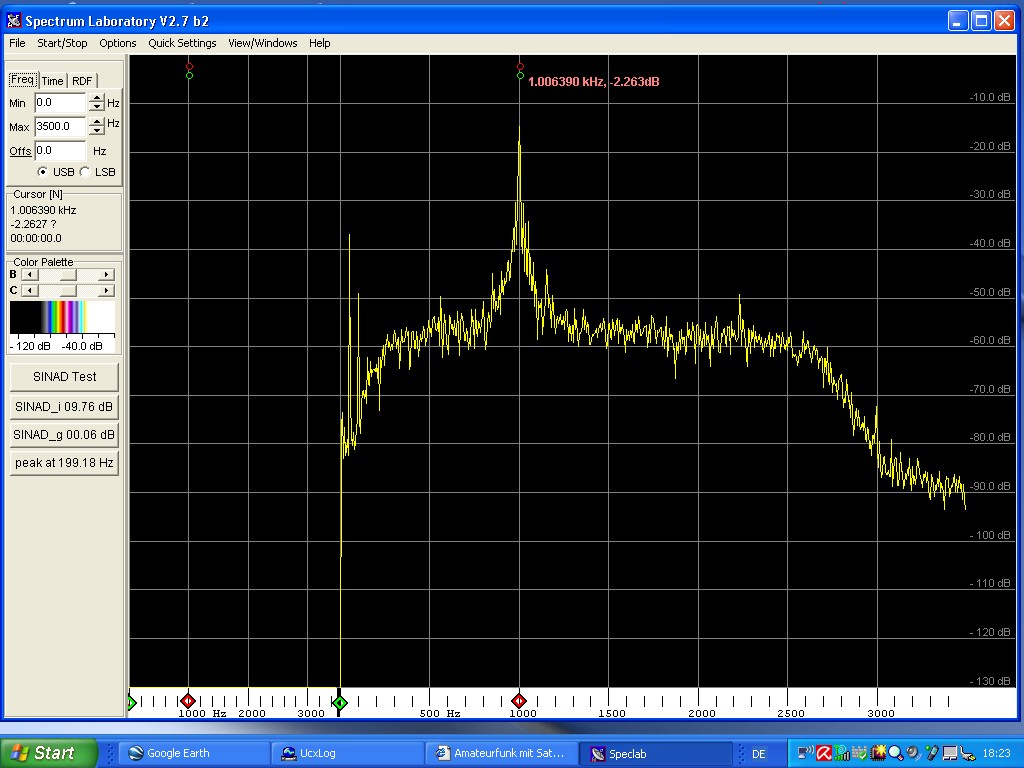Open Google Earth from the taskbar
This screenshot has height=768, width=1024.
193,753
